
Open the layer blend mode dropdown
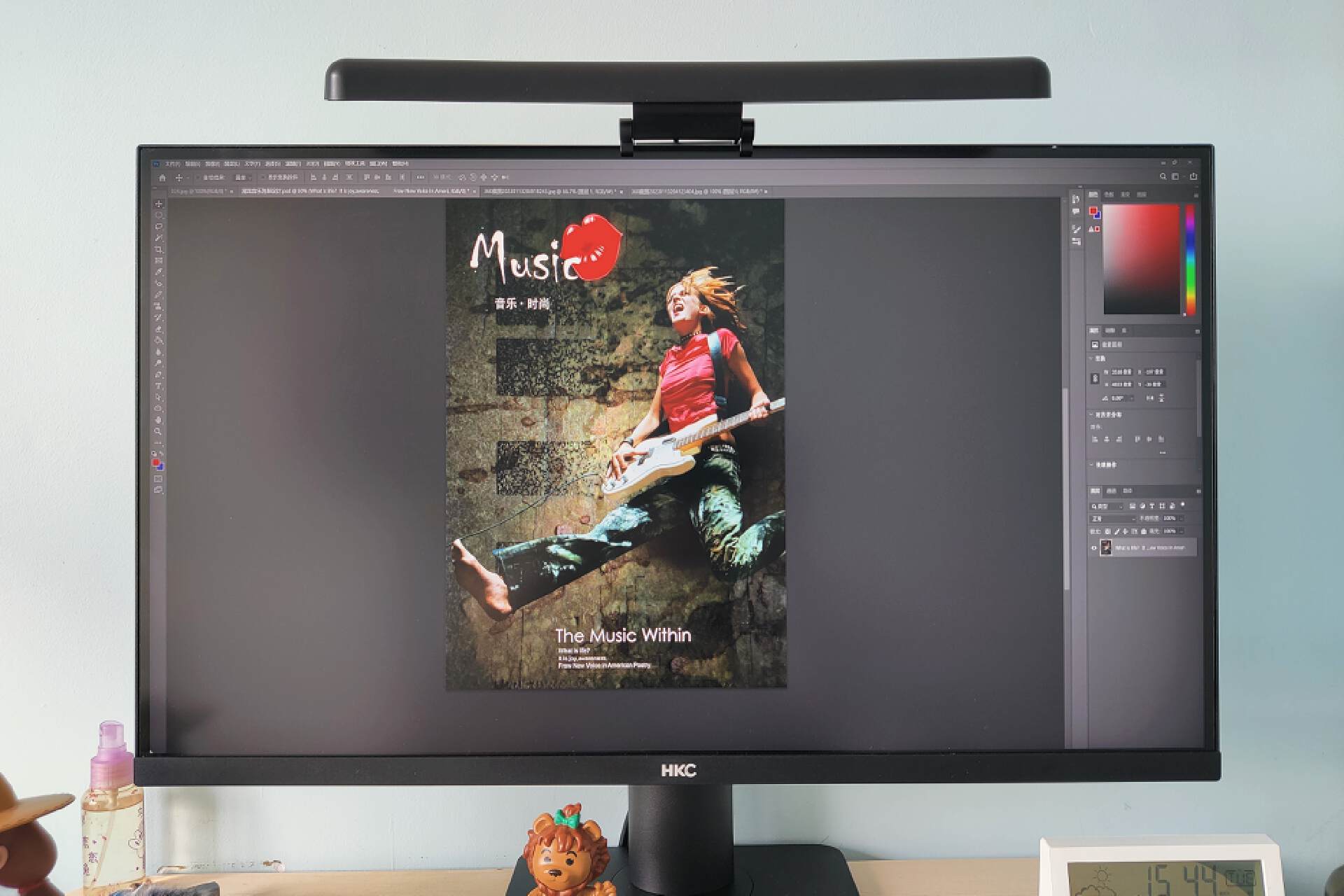[1112, 519]
